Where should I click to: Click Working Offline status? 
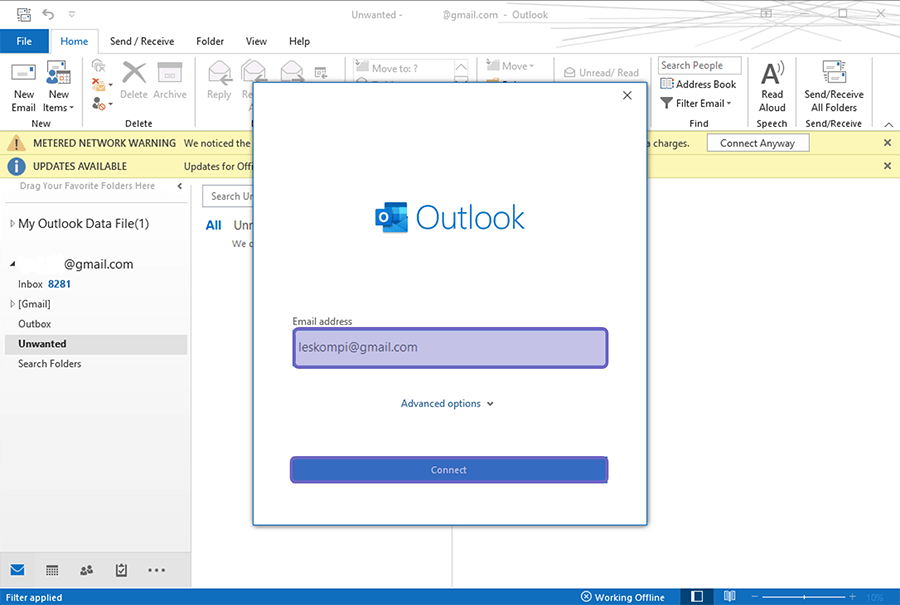tap(623, 597)
